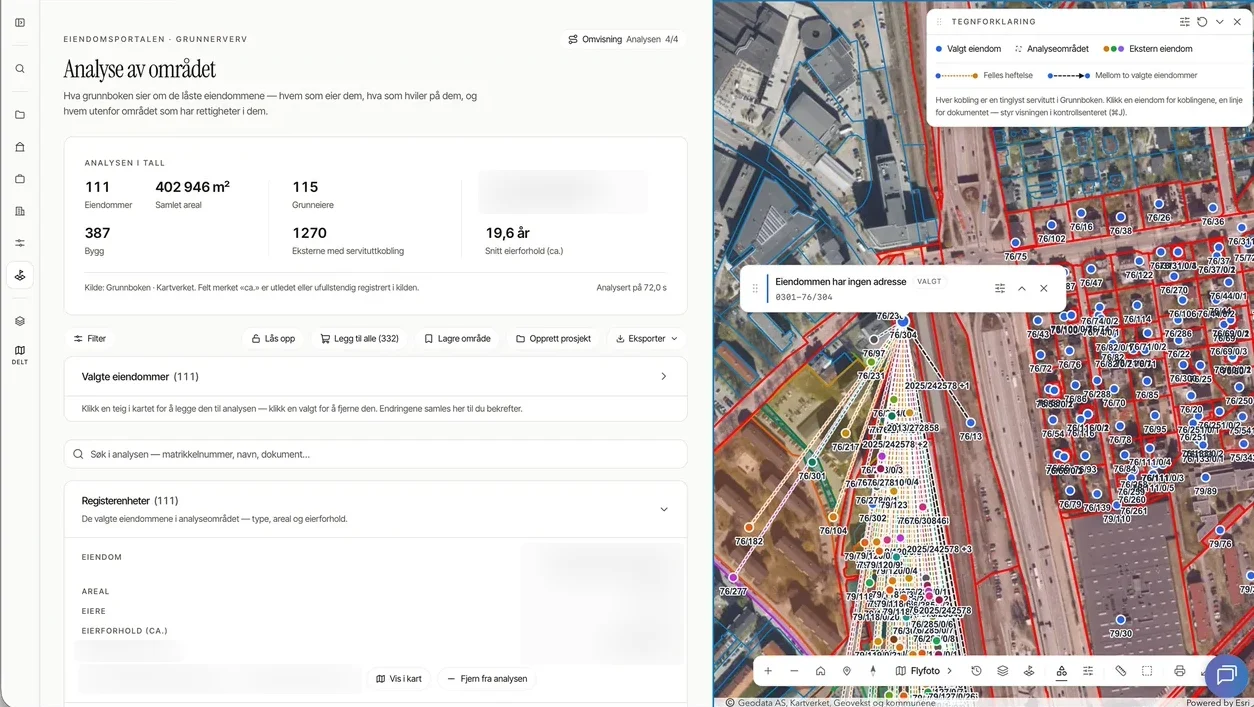Open the sliders icon in left sidebar

point(20,243)
